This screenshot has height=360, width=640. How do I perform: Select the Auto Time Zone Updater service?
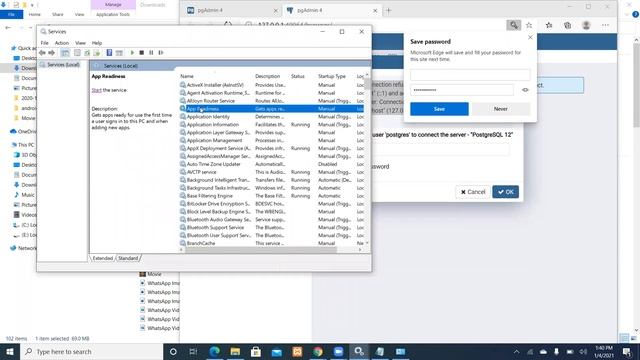271,164
